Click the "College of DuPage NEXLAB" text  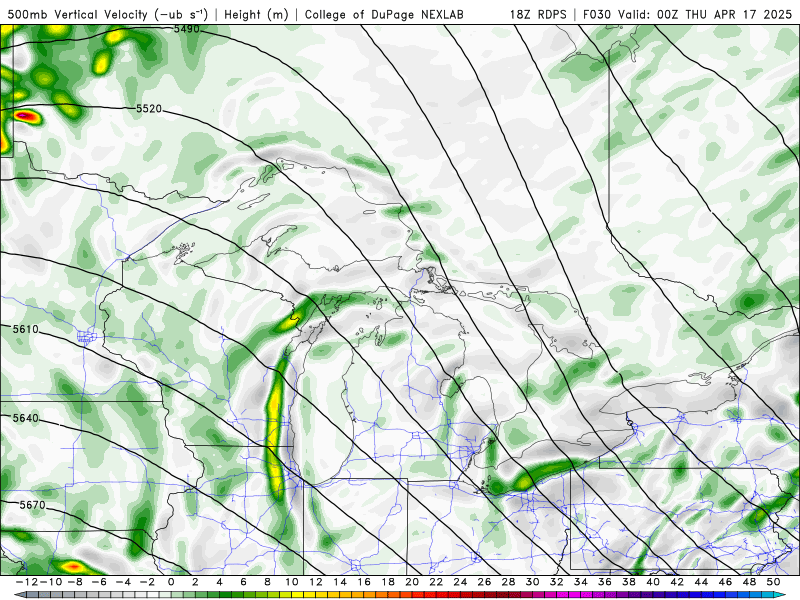384,14
